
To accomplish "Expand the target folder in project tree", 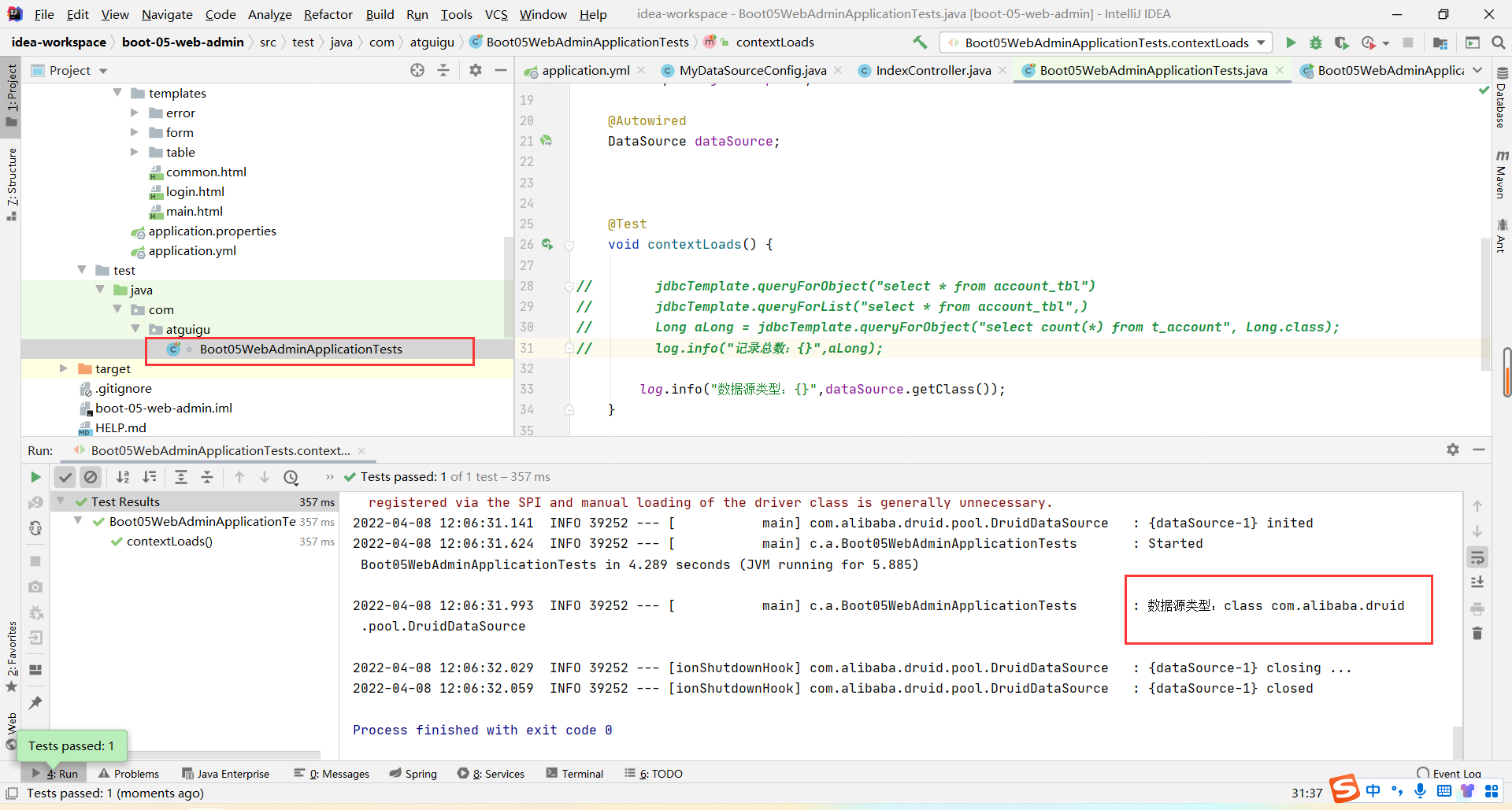I will click(x=64, y=368).
